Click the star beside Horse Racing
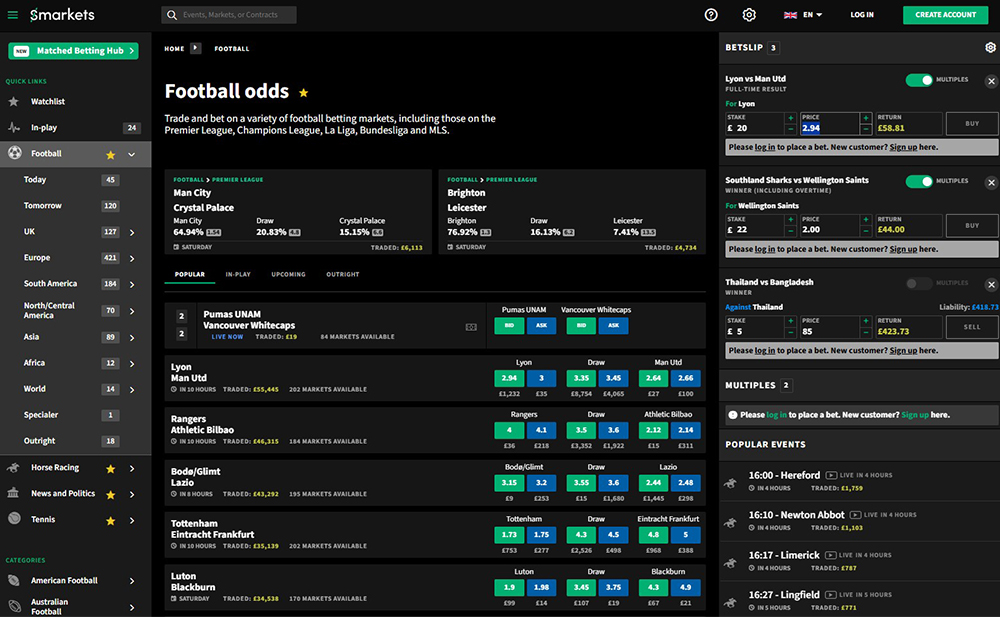This screenshot has height=617, width=1000. click(110, 468)
